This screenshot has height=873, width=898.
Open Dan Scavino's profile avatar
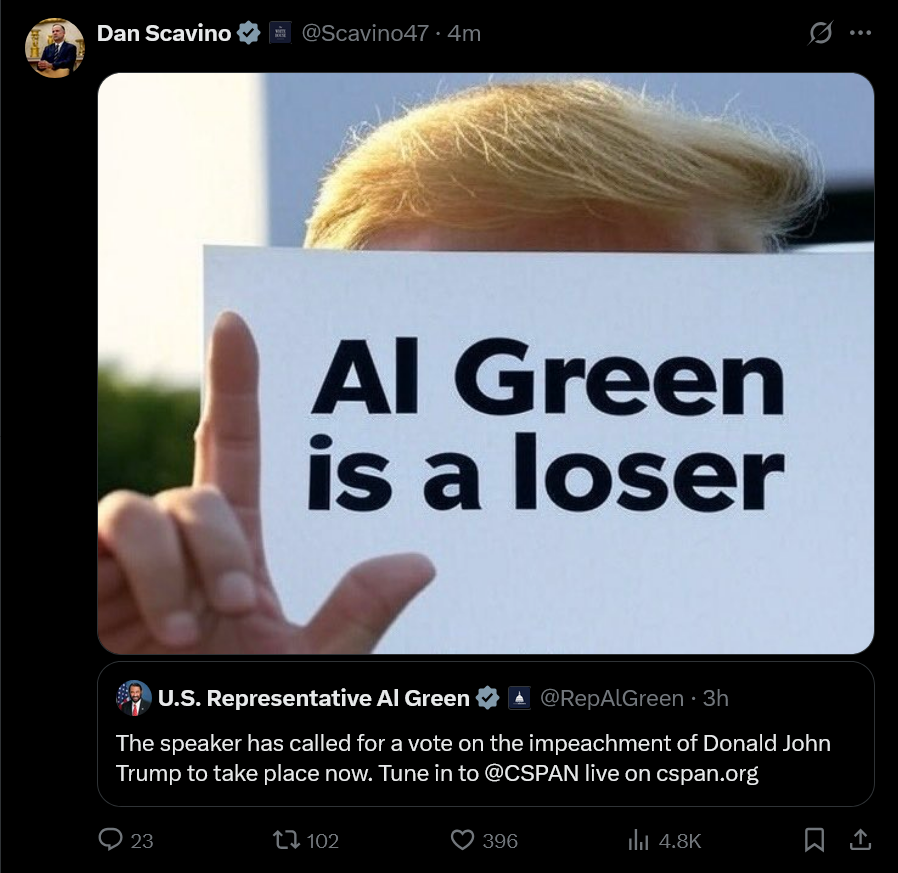click(54, 48)
